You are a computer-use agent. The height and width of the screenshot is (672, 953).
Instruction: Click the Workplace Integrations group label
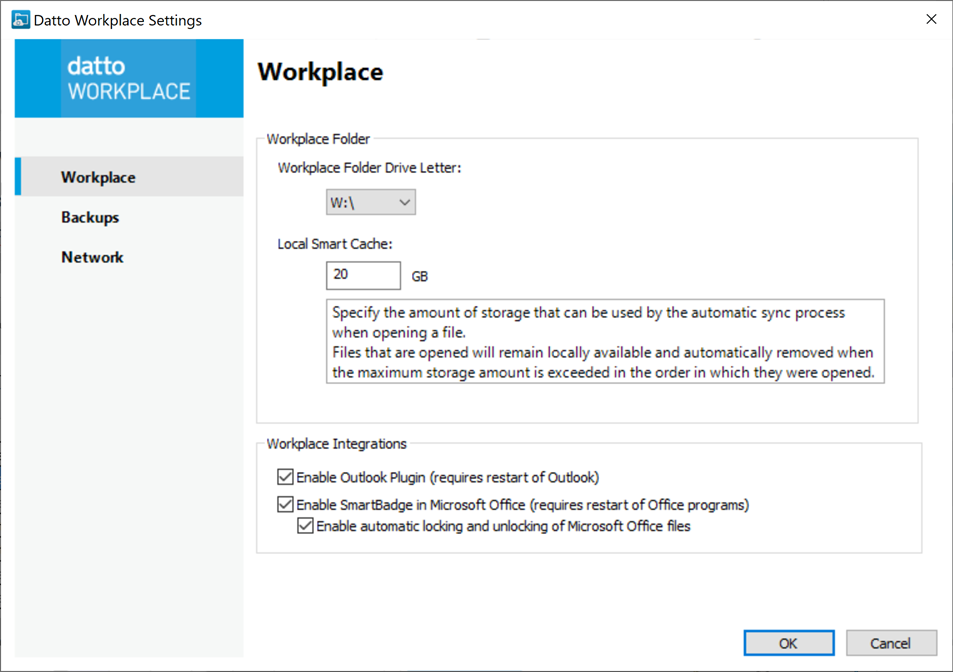click(337, 444)
